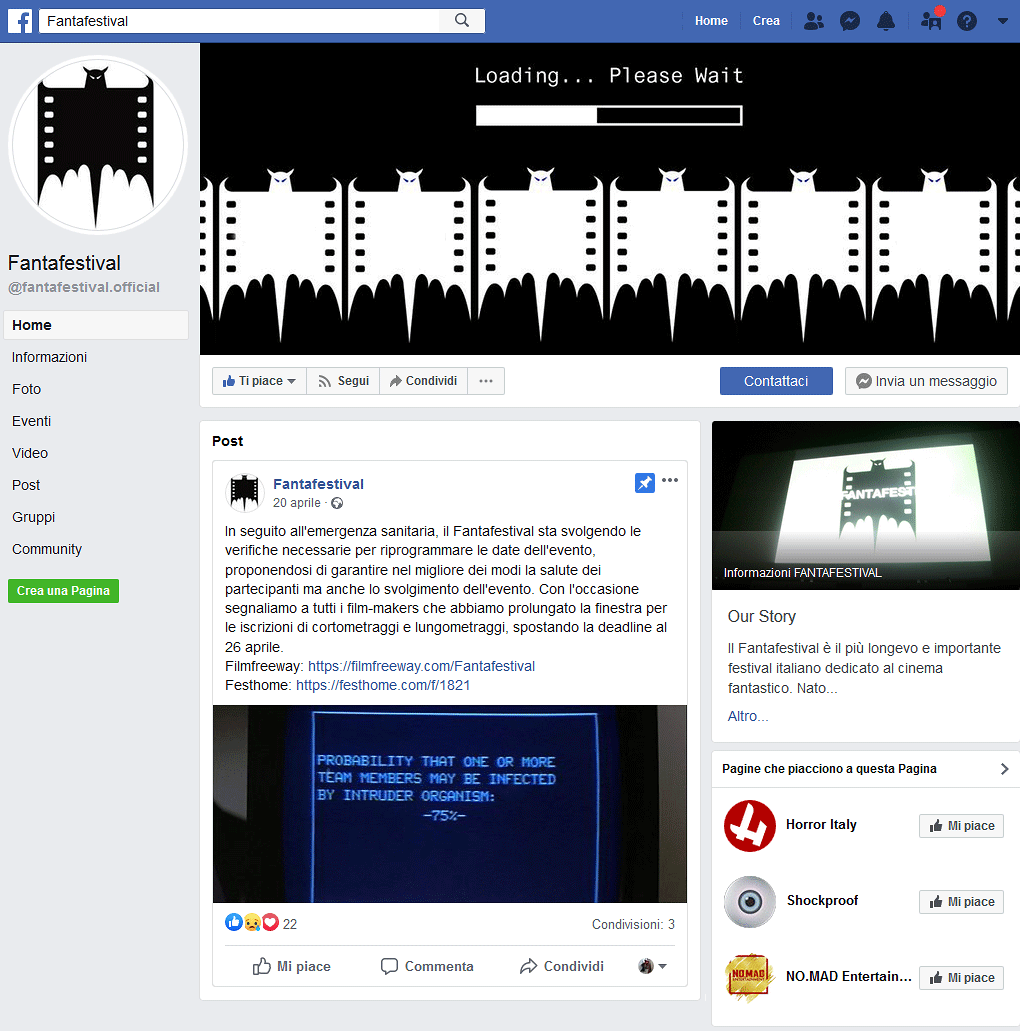Like the post with Mi piace

coord(291,966)
